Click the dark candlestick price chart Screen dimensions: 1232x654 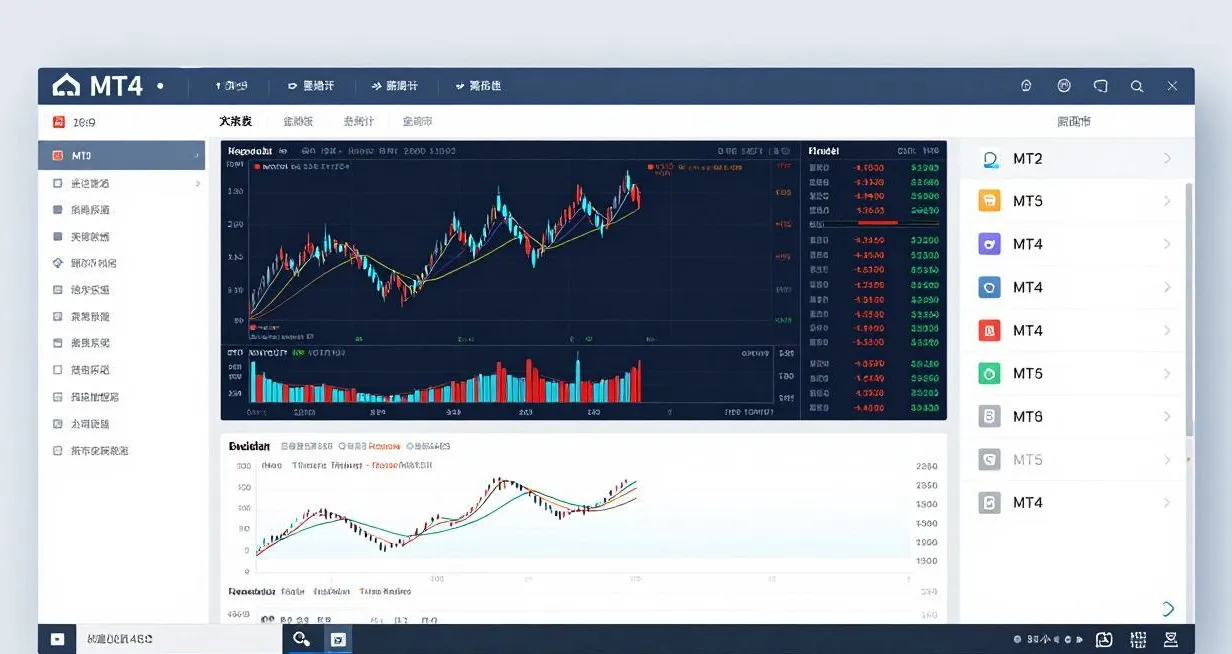coord(511,244)
